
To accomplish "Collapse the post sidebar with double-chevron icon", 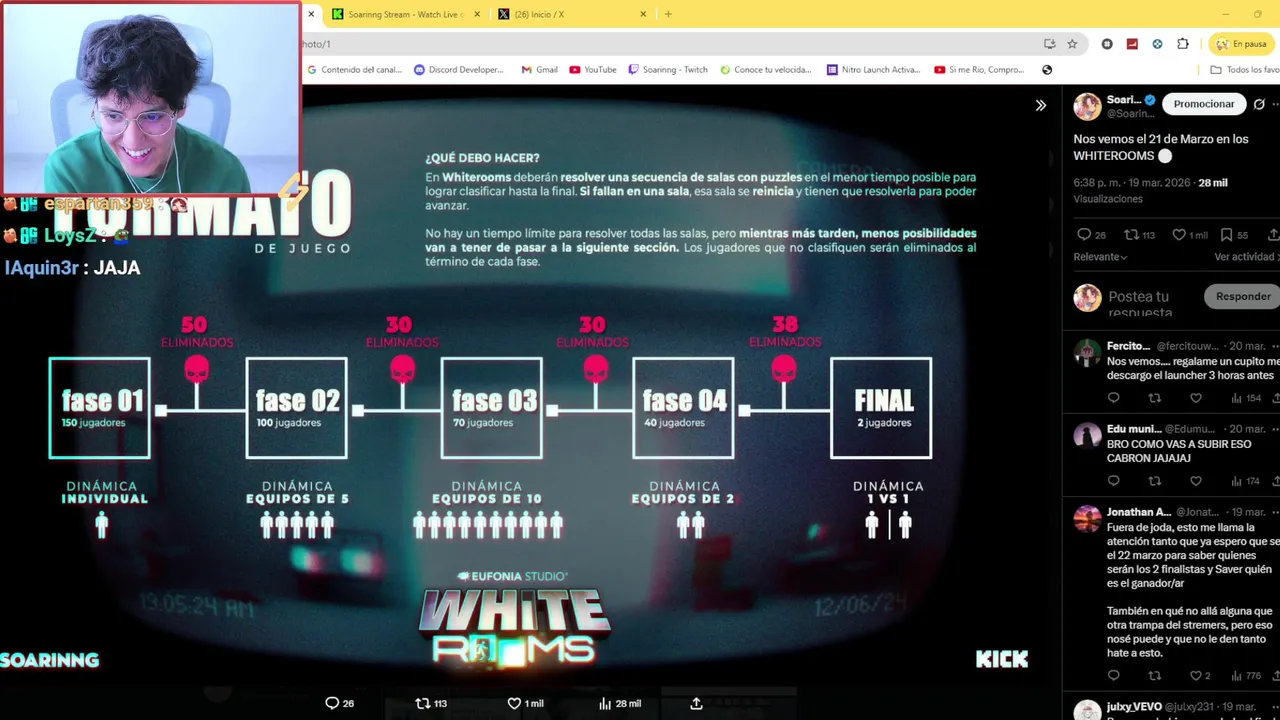I will [1041, 105].
